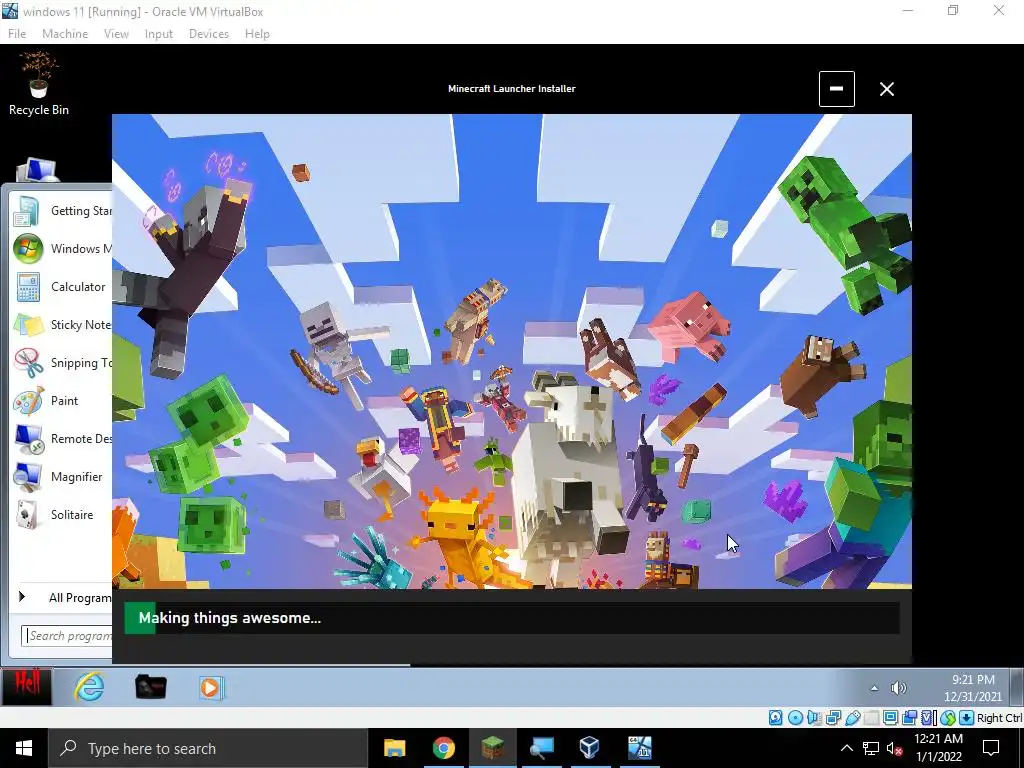Open the host network tray icon
The image size is (1024, 768).
click(x=871, y=748)
